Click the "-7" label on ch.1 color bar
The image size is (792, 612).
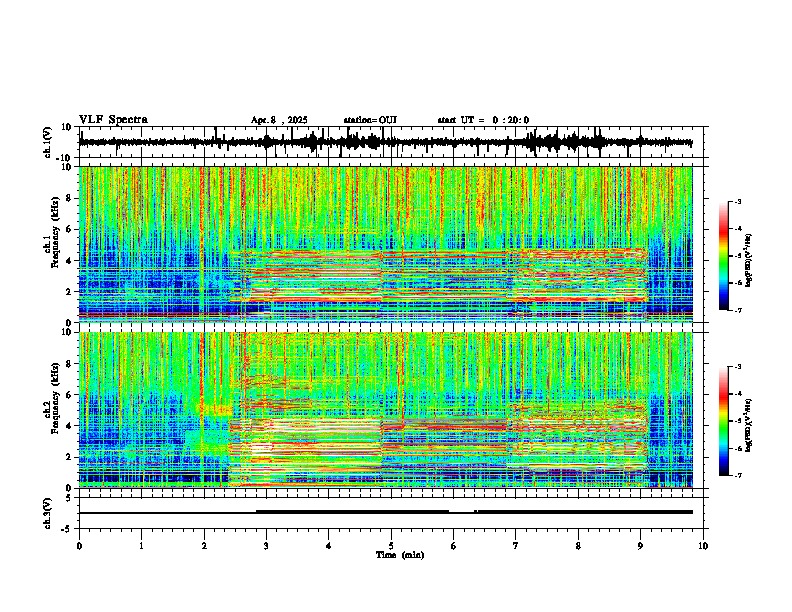pos(738,310)
